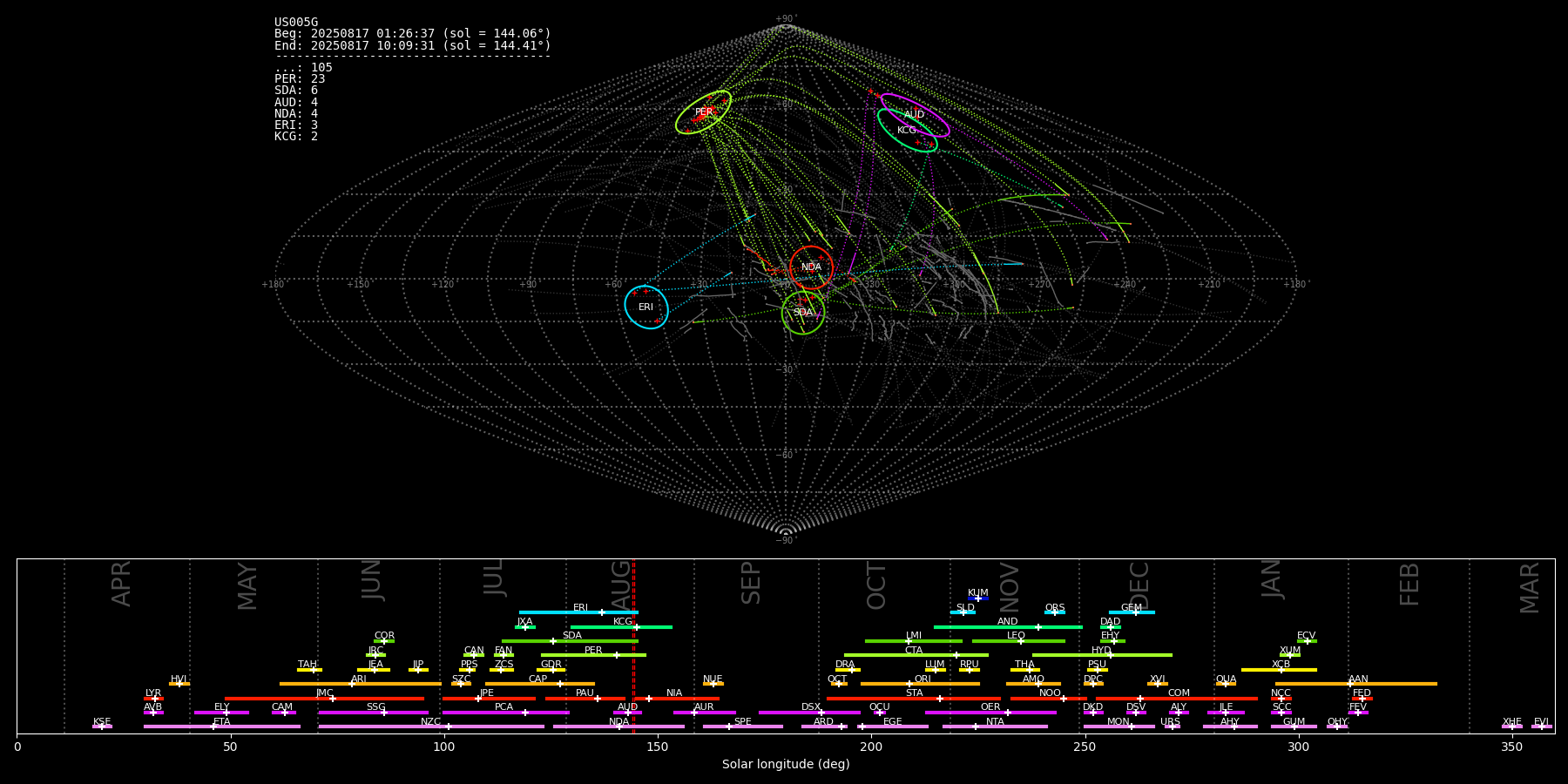Click the KCG radiant label in green ellipse
Screen dimensions: 1568x784
pos(907,131)
